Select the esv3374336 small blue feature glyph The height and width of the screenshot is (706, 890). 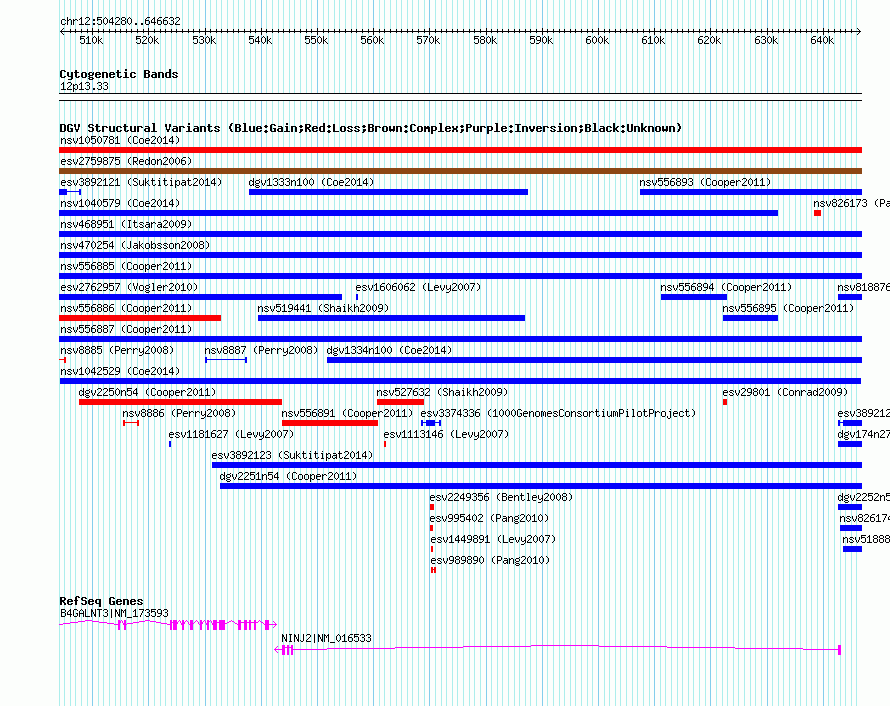(x=431, y=423)
